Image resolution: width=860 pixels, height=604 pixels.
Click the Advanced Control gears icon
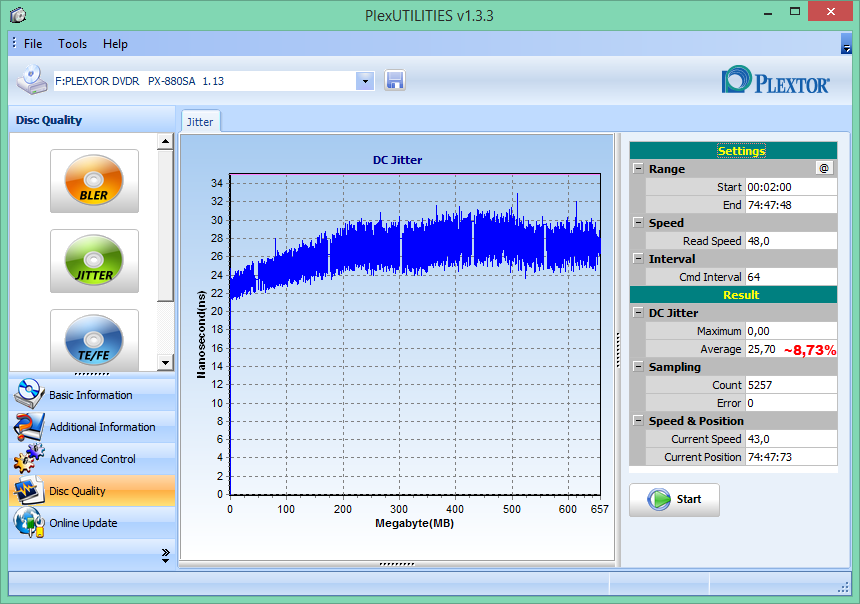(x=29, y=459)
